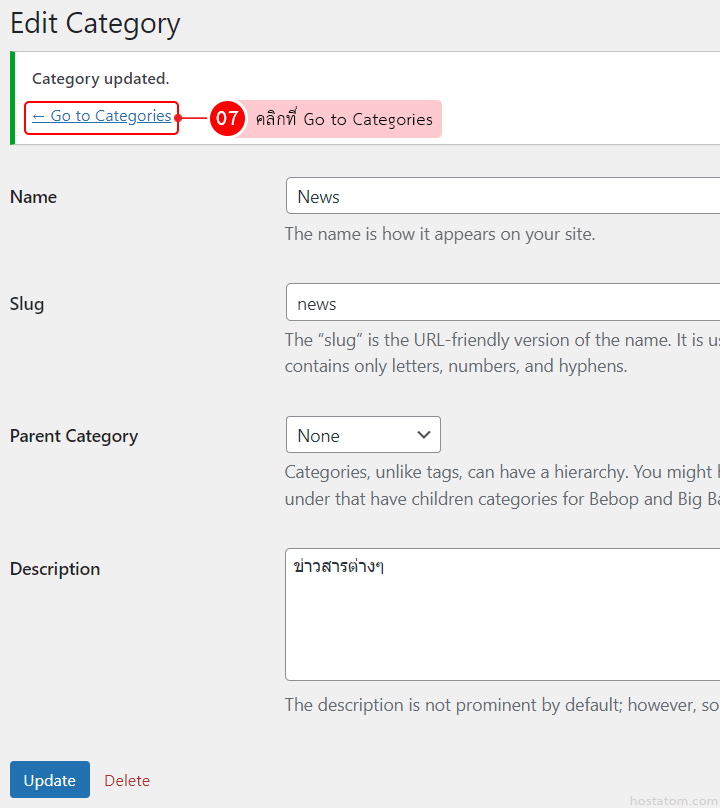The height and width of the screenshot is (808, 720).
Task: Click the Go to Categories link
Action: pos(101,117)
